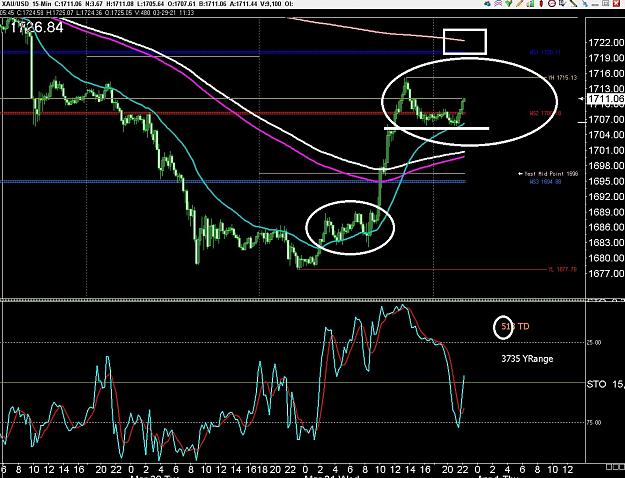Click the highlighted 1711.06 current price tag
This screenshot has width=625, height=478.
tap(606, 98)
